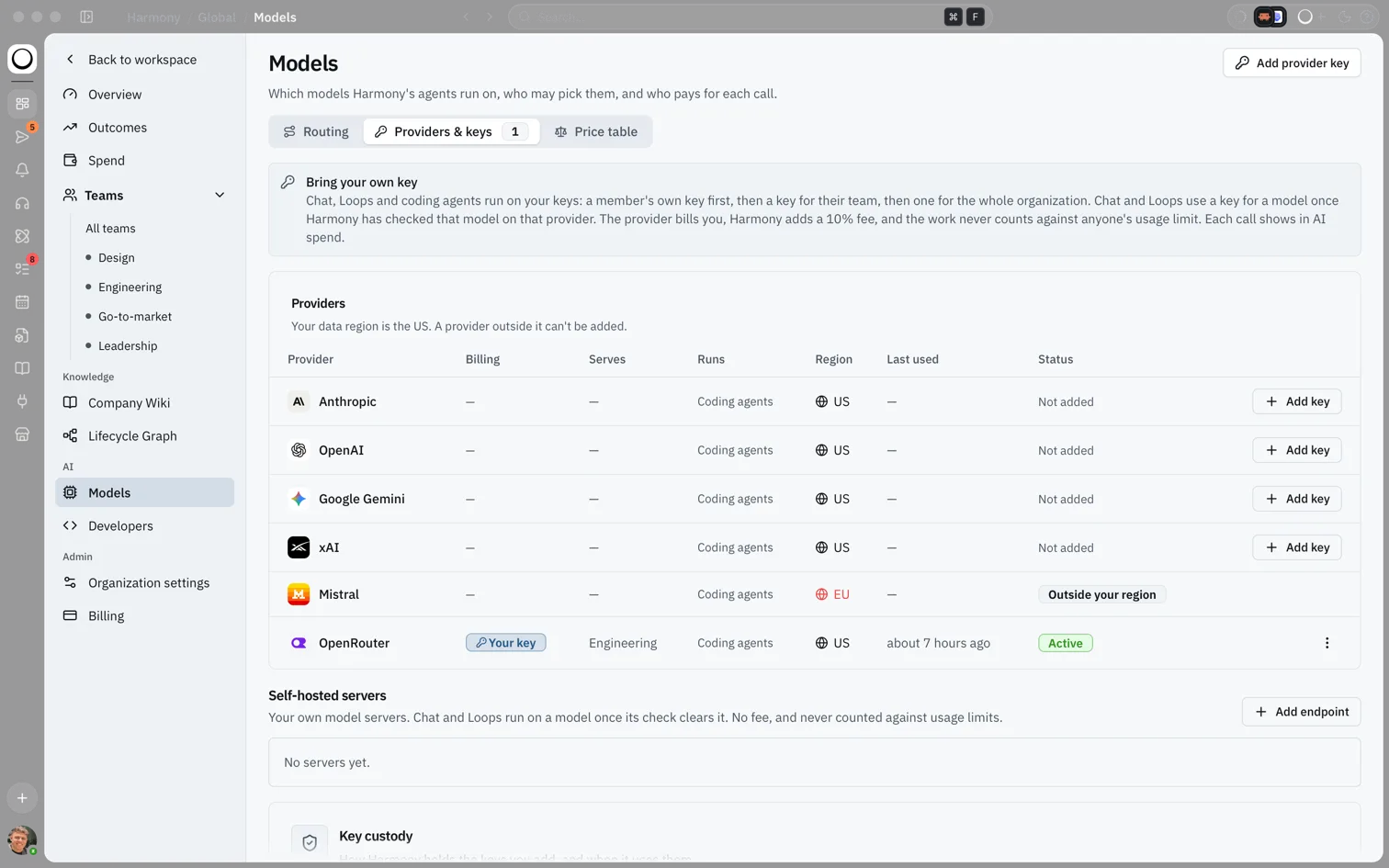Open Organization settings
1389x868 pixels.
(x=145, y=582)
